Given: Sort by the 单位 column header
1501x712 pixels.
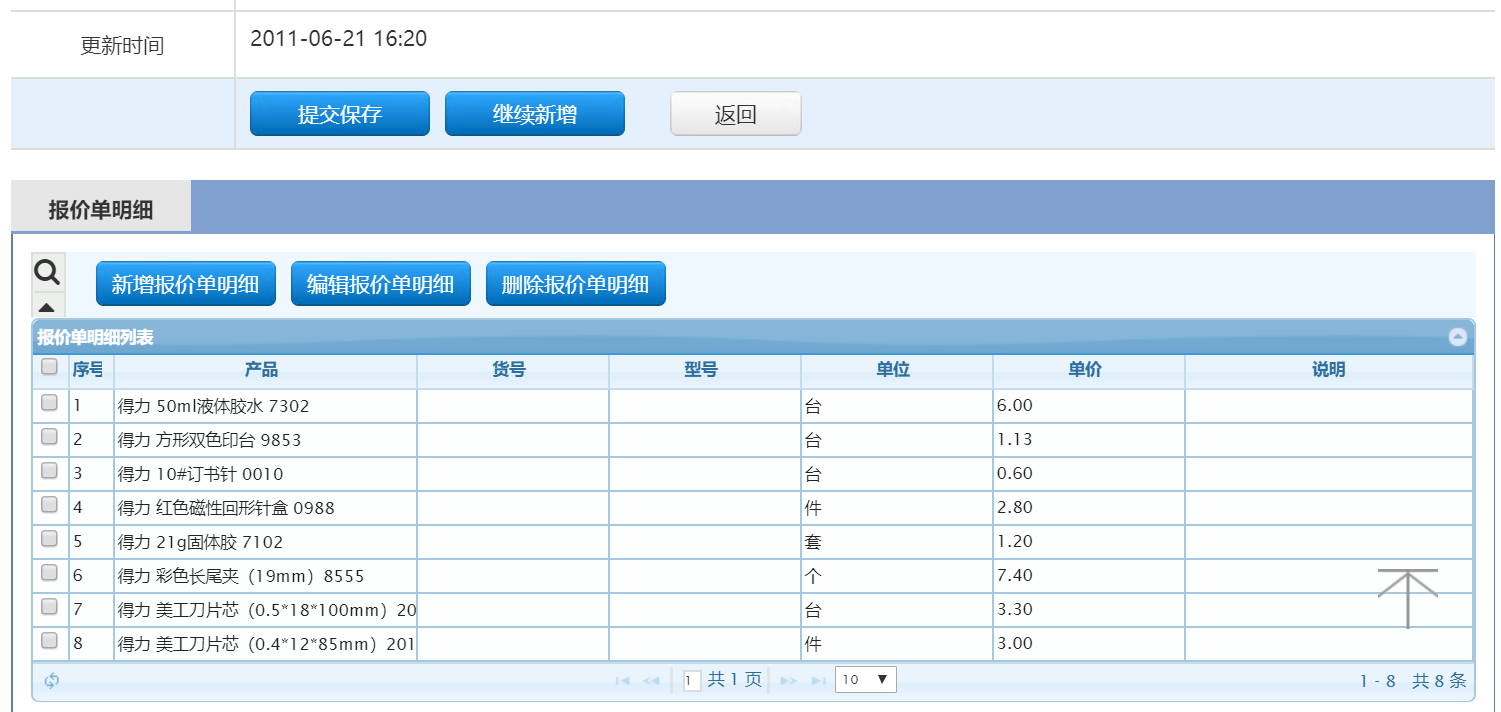Looking at the screenshot, I should point(897,370).
